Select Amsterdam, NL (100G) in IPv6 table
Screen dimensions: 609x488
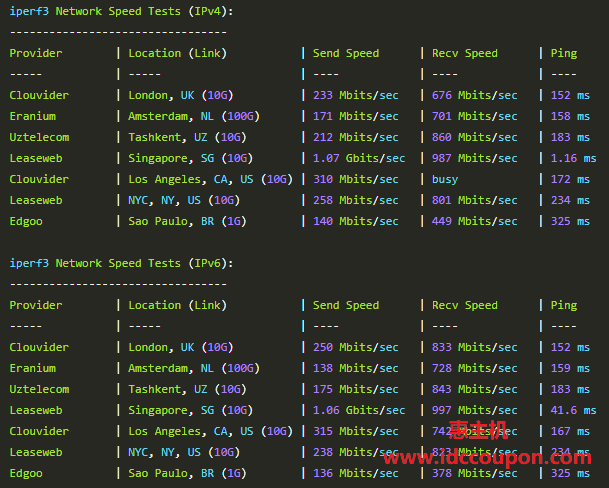click(194, 368)
